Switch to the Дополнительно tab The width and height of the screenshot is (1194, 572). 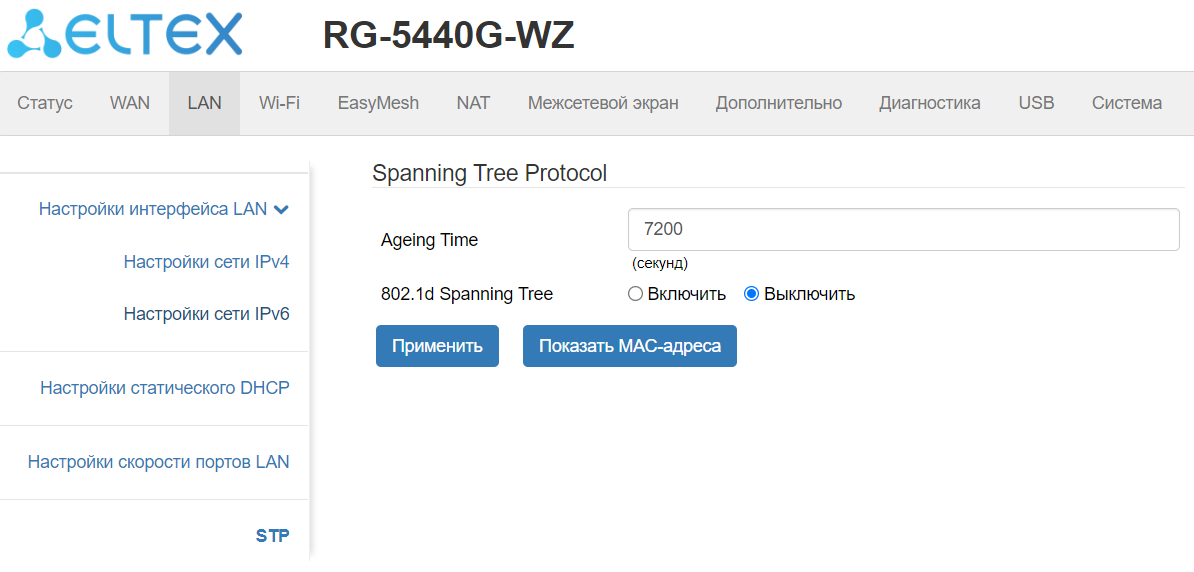pos(778,103)
